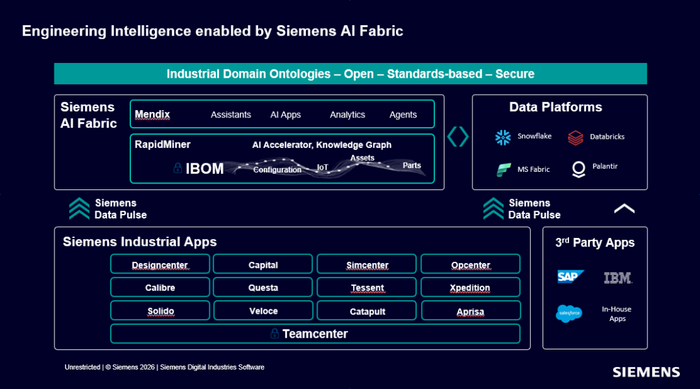
Task: Click the Teamcenter bar
Action: [x=315, y=334]
